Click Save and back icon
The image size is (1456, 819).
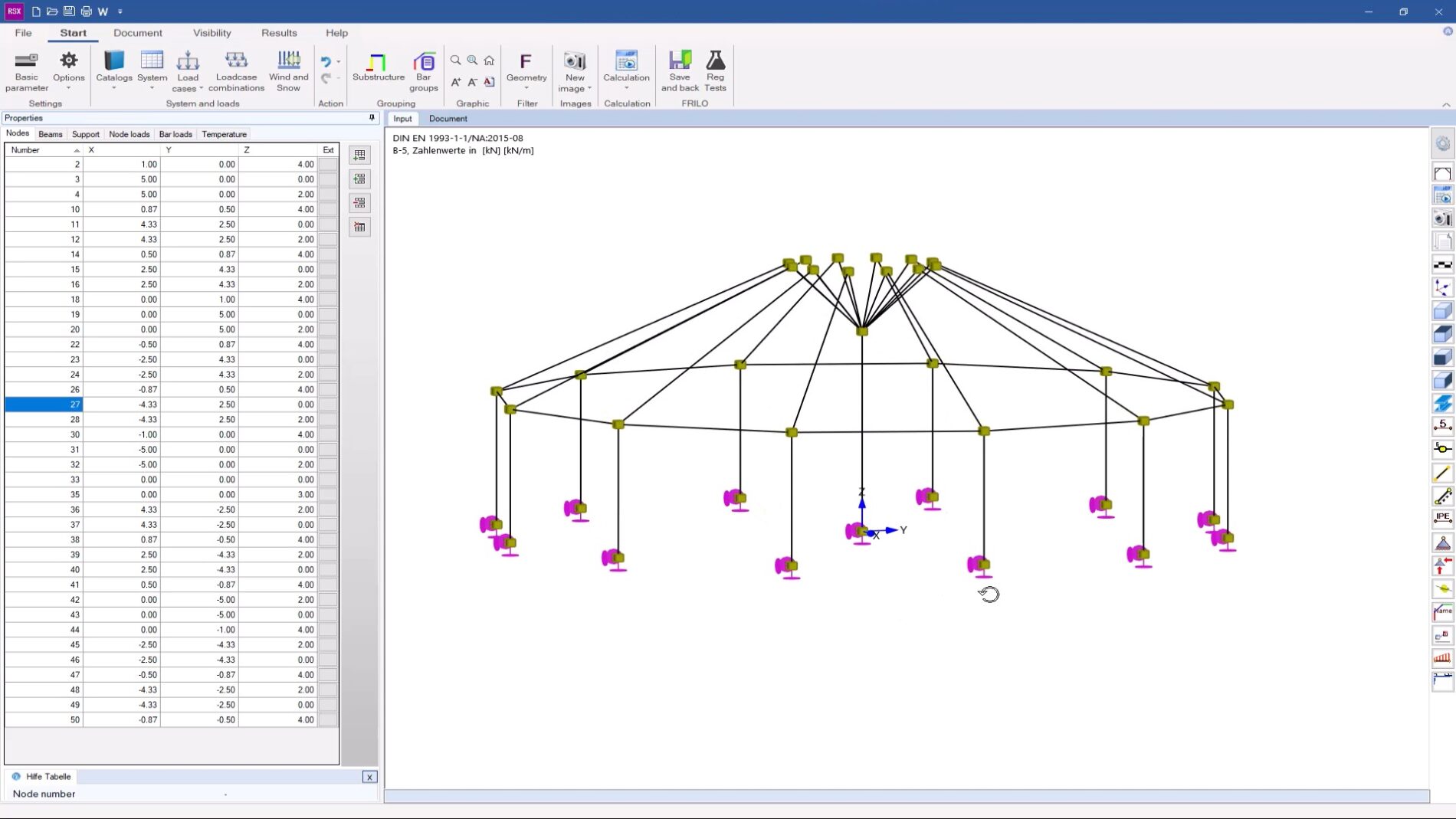[x=680, y=70]
